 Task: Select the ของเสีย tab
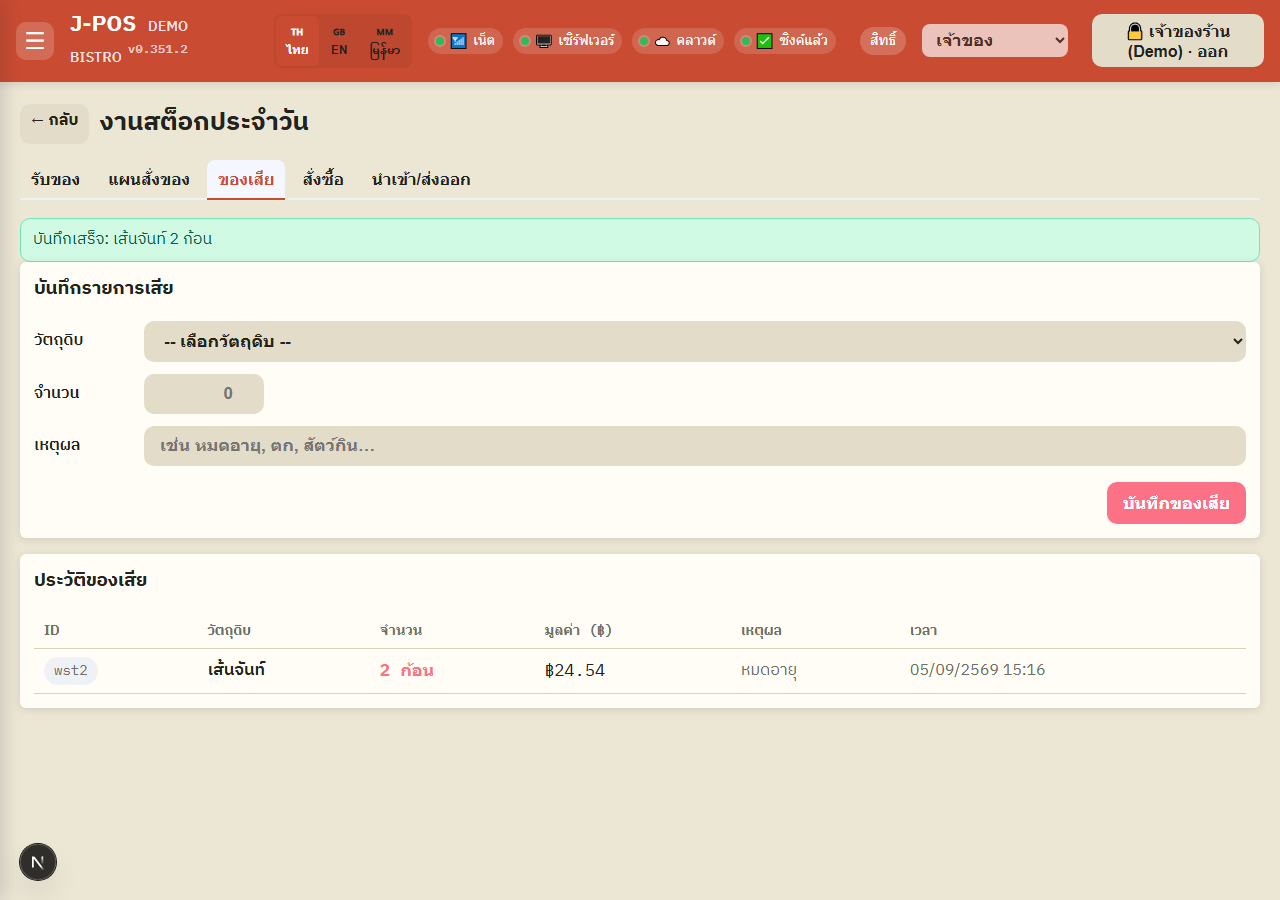(x=246, y=180)
